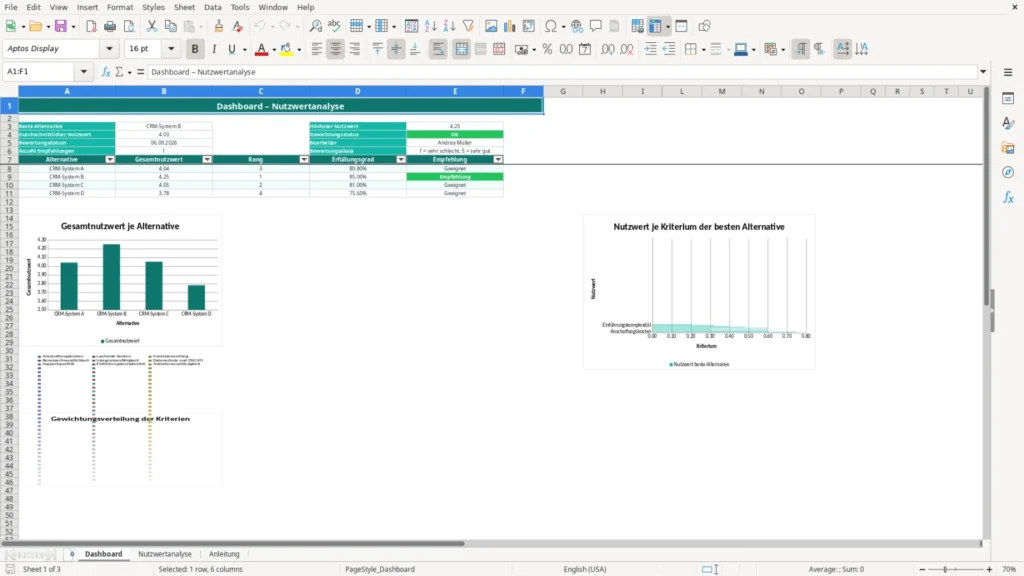
Task: Insert special character Omega icon
Action: (551, 26)
